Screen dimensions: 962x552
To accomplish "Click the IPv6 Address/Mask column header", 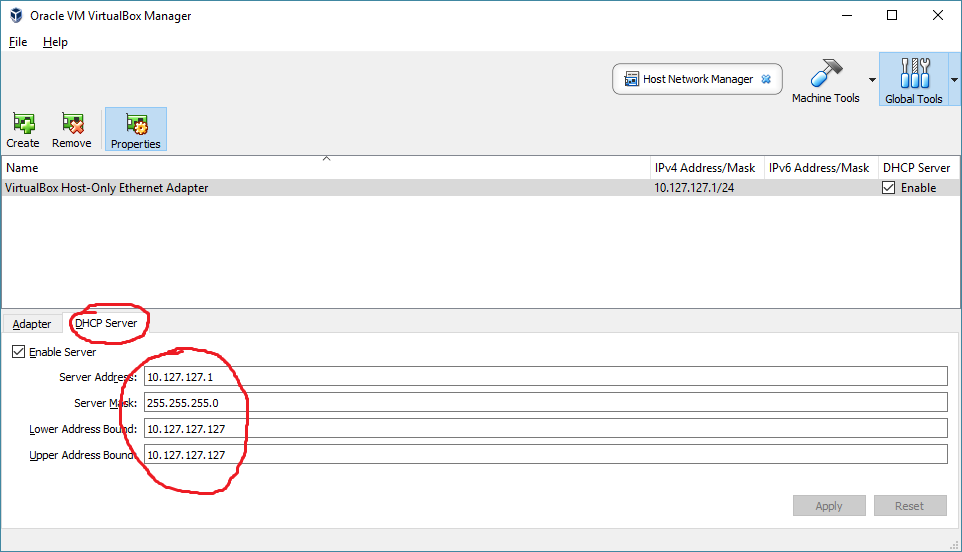I will coord(821,167).
